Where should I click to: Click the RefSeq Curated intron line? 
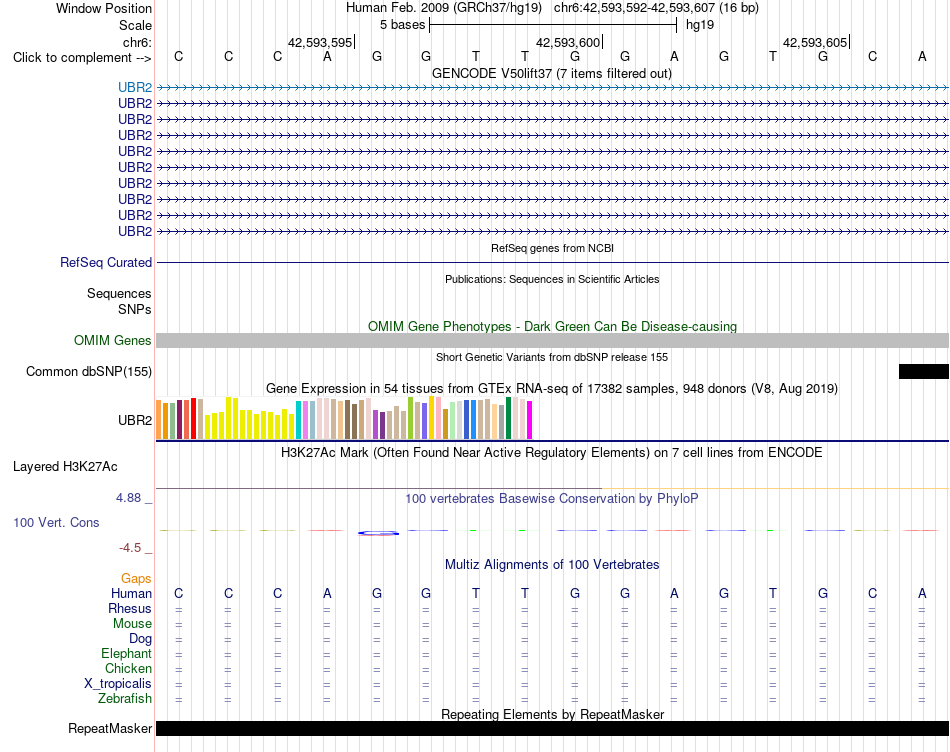pyautogui.click(x=552, y=262)
